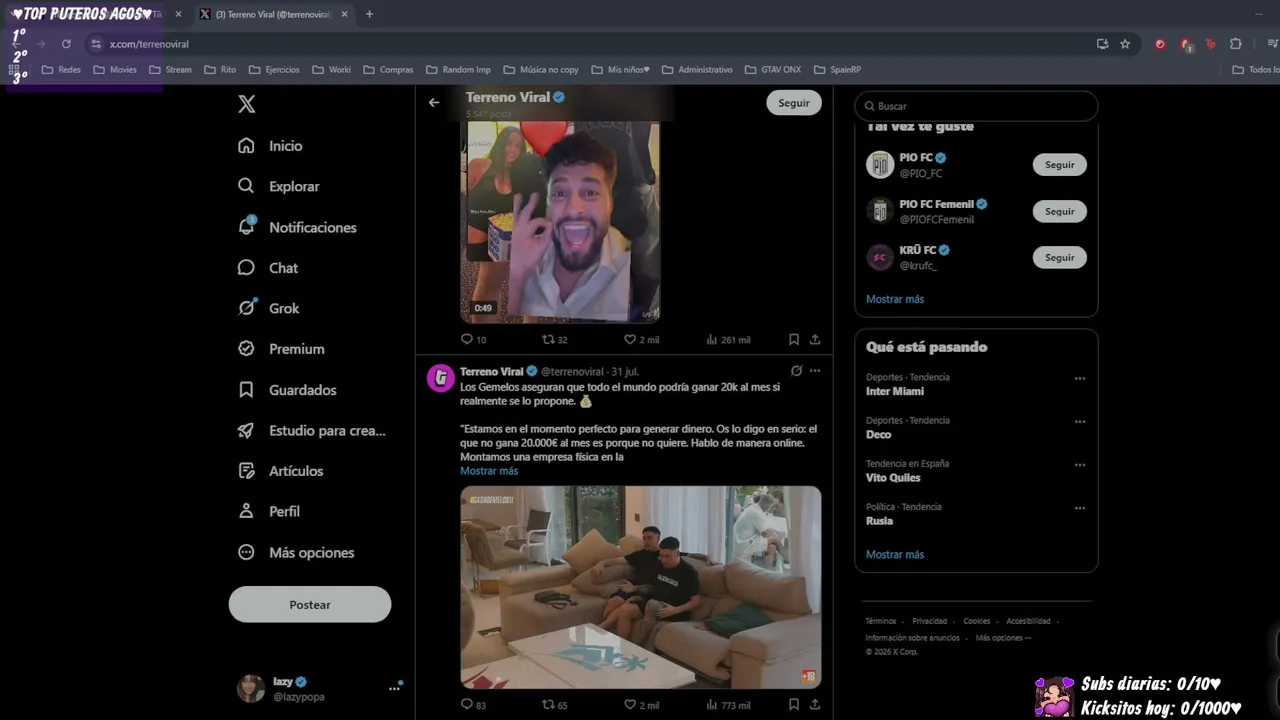Reply to the post with 83 comments
This screenshot has height=720, width=1280.
tap(473, 704)
